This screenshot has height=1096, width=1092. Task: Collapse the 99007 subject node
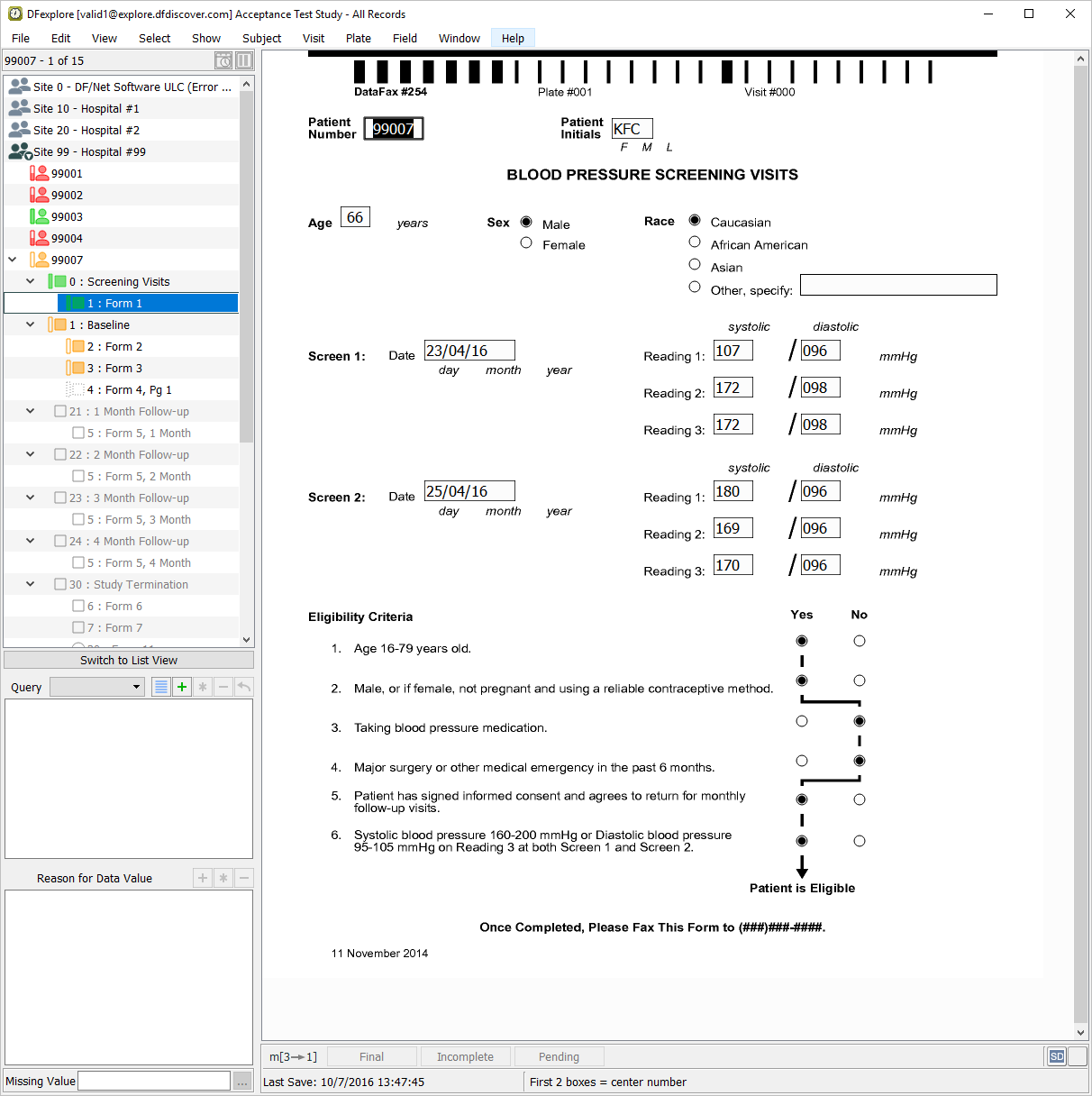click(13, 260)
